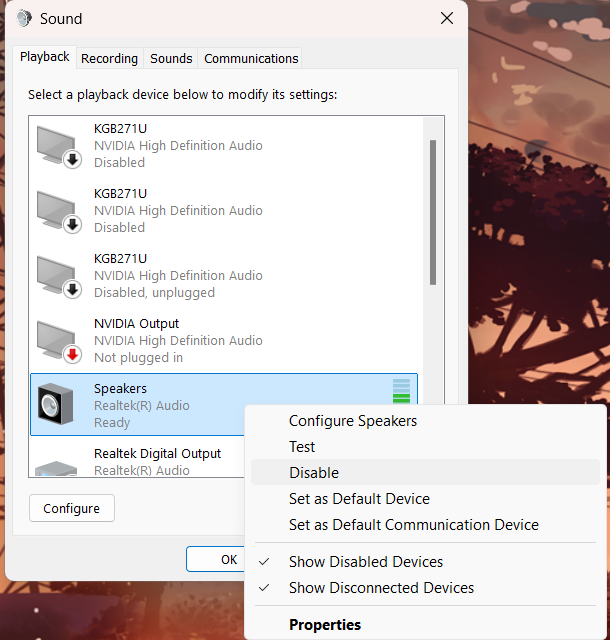The height and width of the screenshot is (640, 610).
Task: Switch to the Playback tab
Action: point(45,57)
